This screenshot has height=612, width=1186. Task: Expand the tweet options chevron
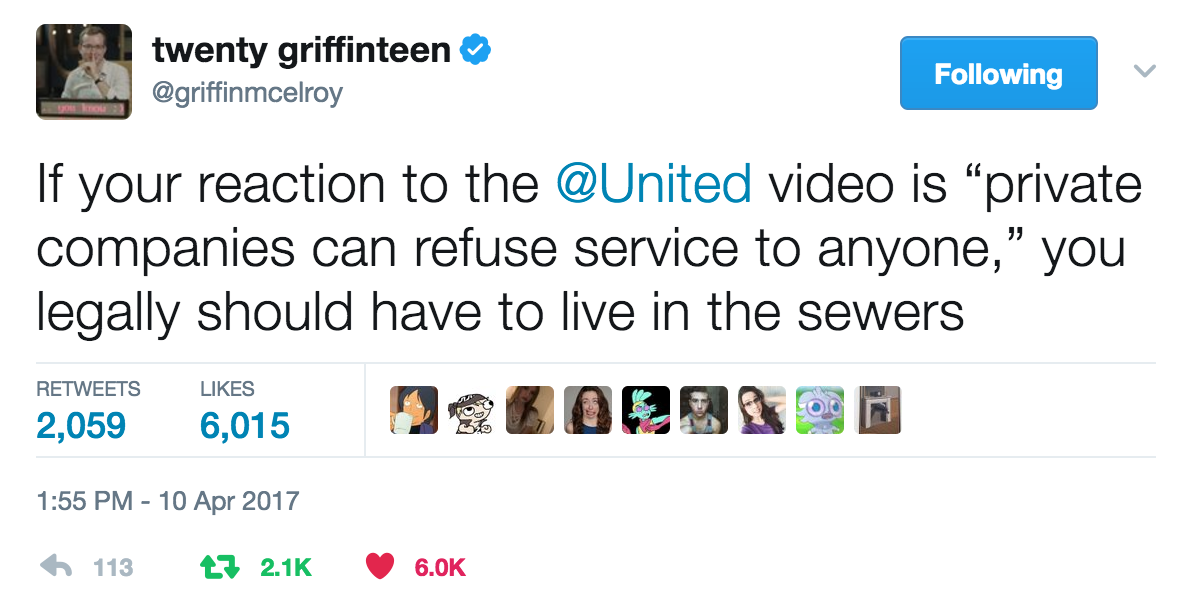pyautogui.click(x=1144, y=71)
